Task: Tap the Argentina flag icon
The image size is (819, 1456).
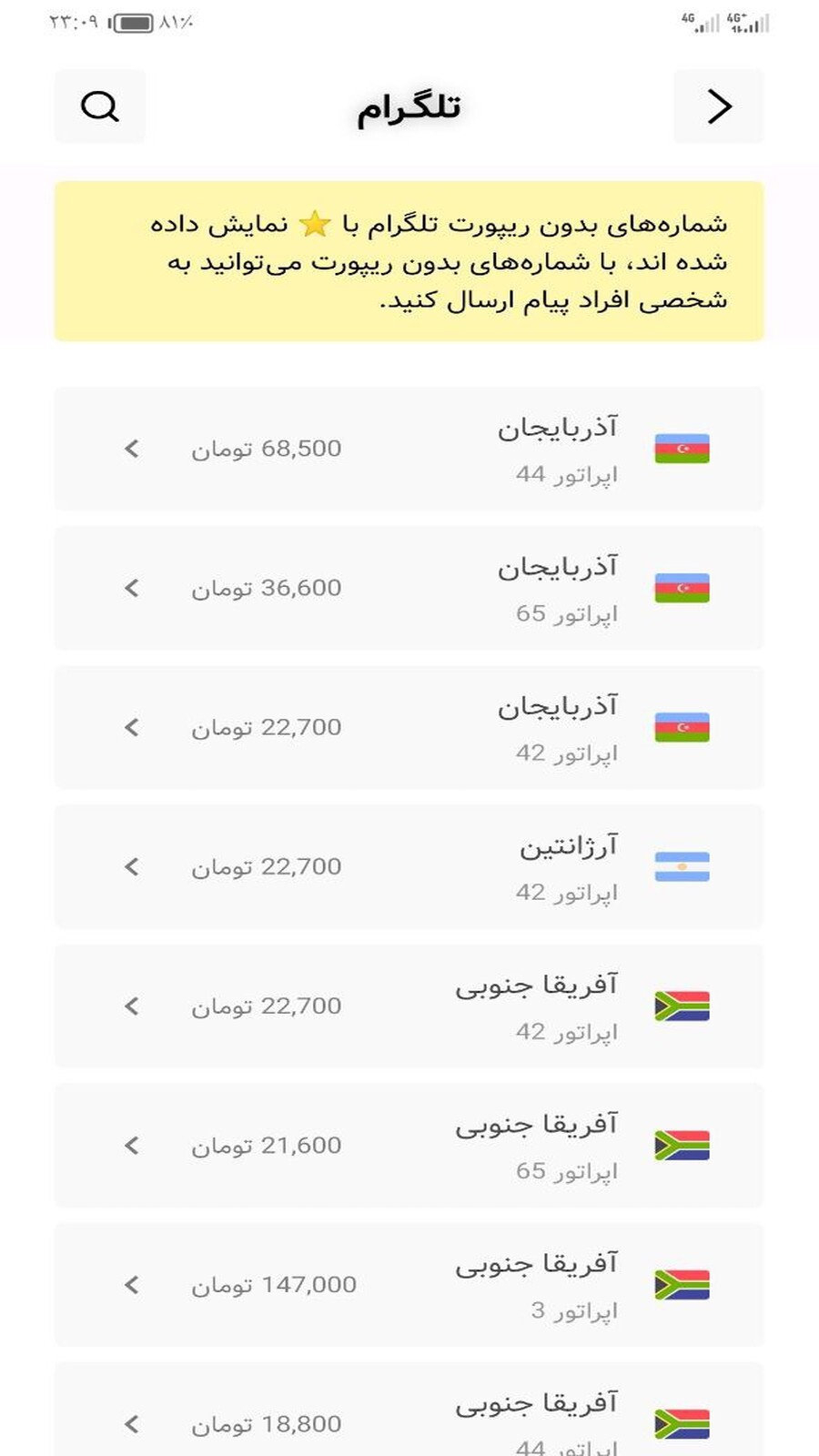Action: pos(682,866)
